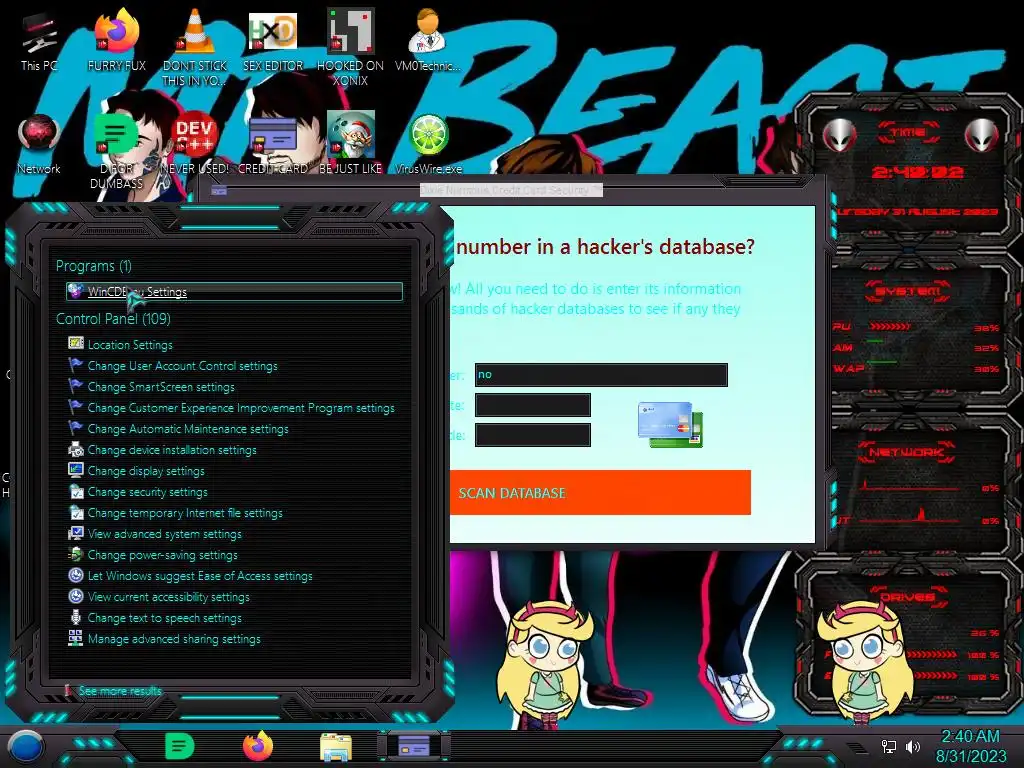Screen dimensions: 1024x768
Task: Open the This PC desktop icon
Action: [39, 40]
